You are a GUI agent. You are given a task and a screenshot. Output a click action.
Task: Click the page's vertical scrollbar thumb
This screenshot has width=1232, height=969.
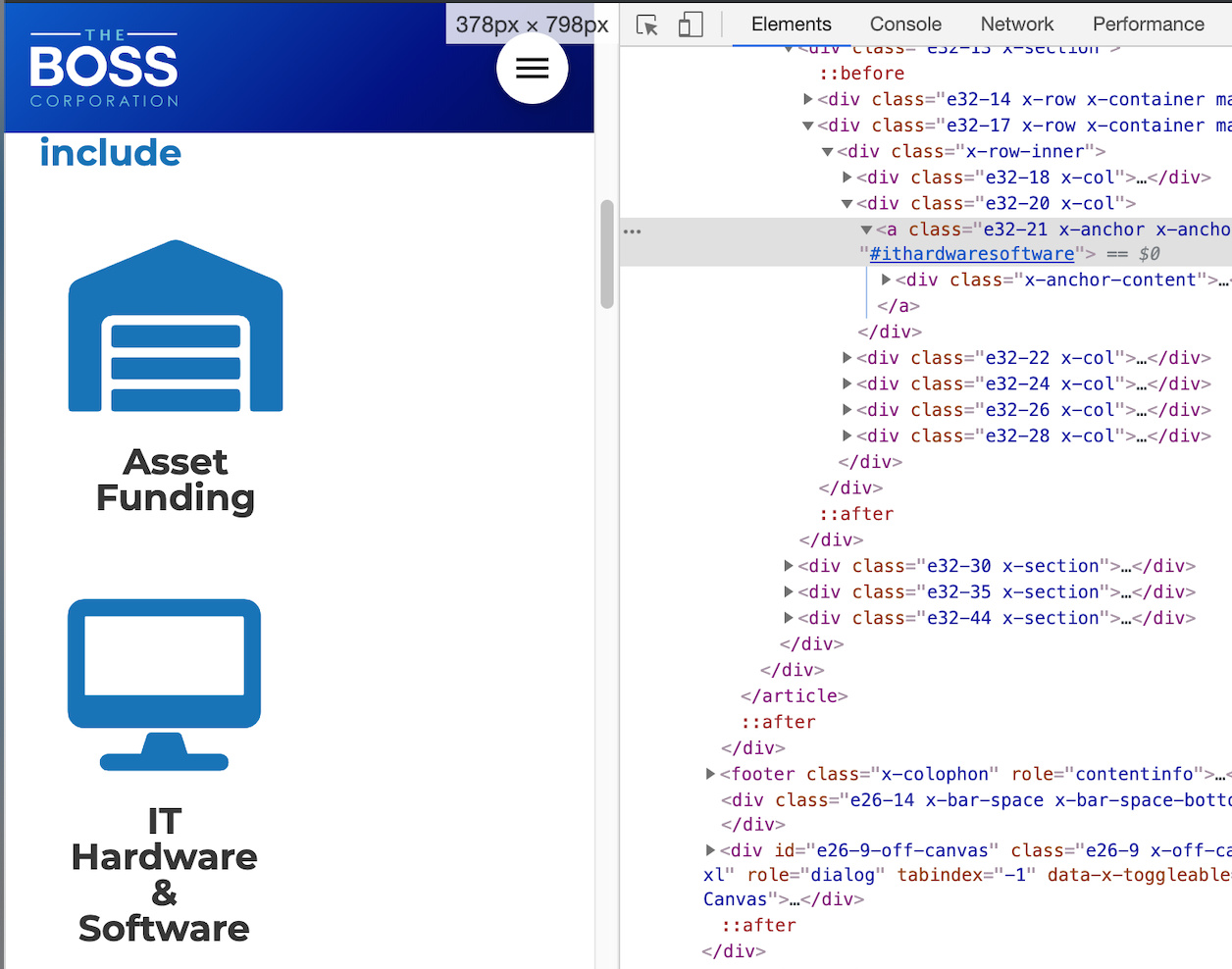(x=607, y=254)
